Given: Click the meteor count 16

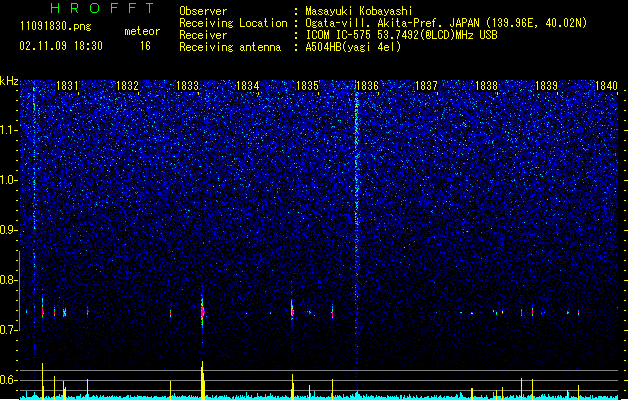Looking at the screenshot, I should click(145, 46).
